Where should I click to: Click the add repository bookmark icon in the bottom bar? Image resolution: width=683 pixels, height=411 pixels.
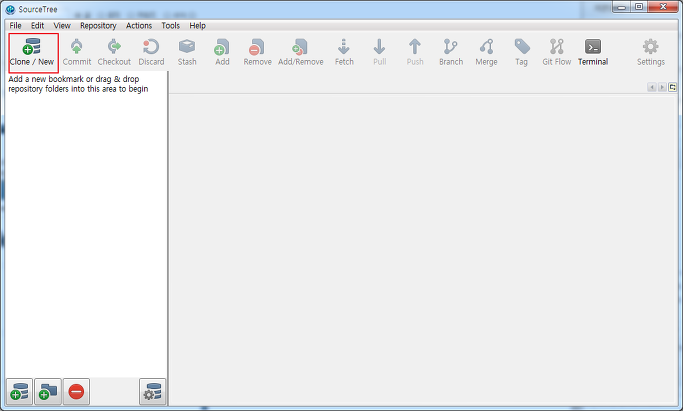19,392
